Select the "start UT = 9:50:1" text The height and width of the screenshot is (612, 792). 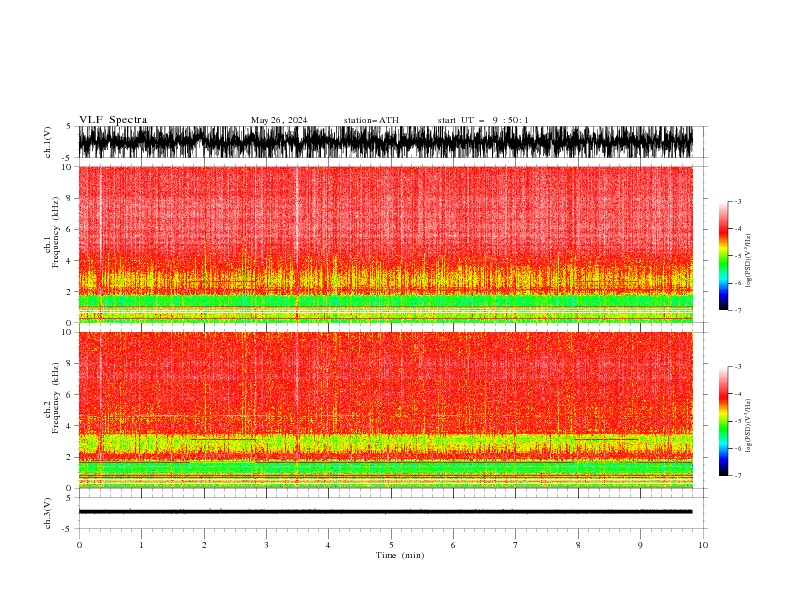coord(483,120)
